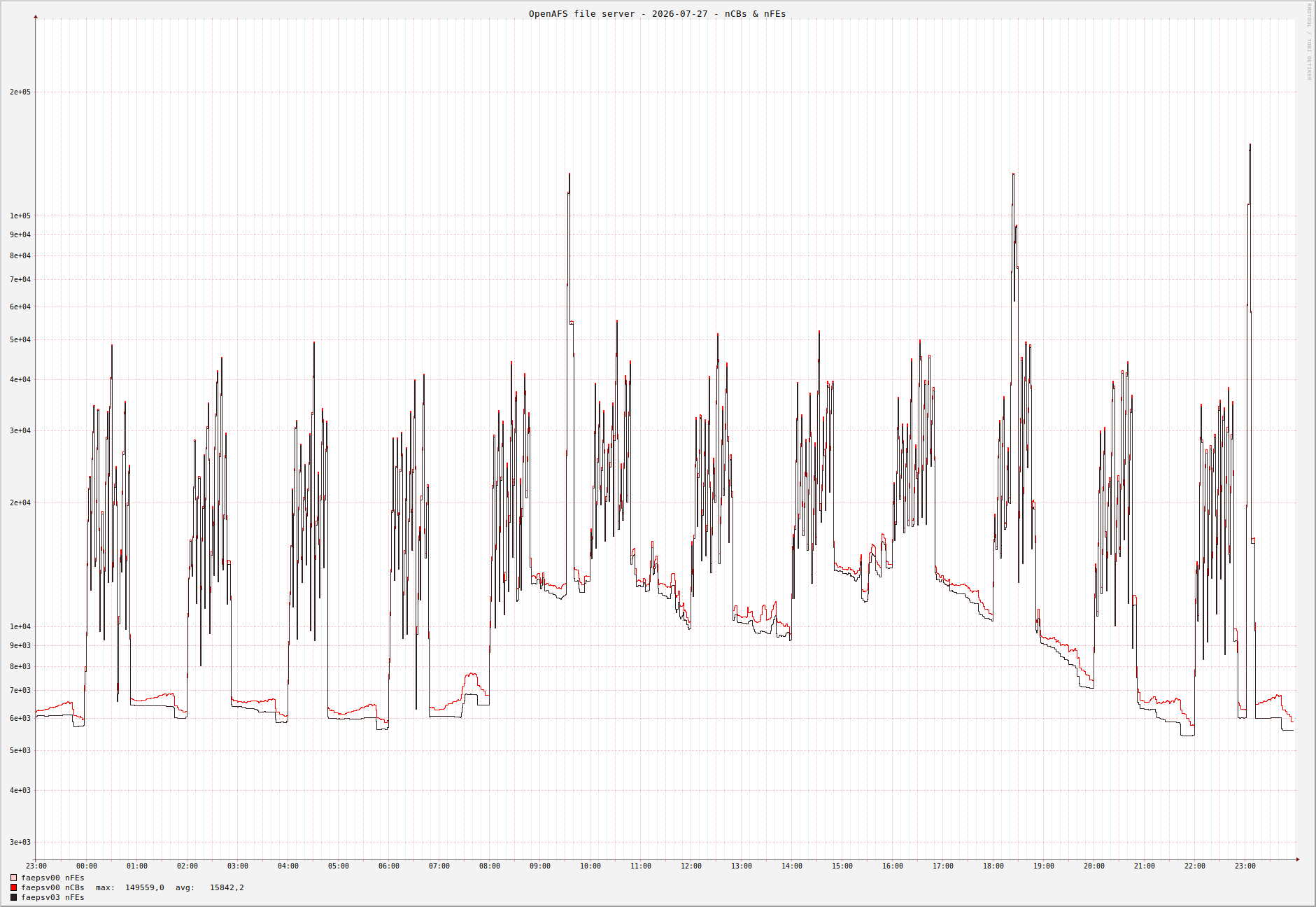Click the 9e+03 y-axis label
This screenshot has height=907, width=1316.
click(x=20, y=645)
